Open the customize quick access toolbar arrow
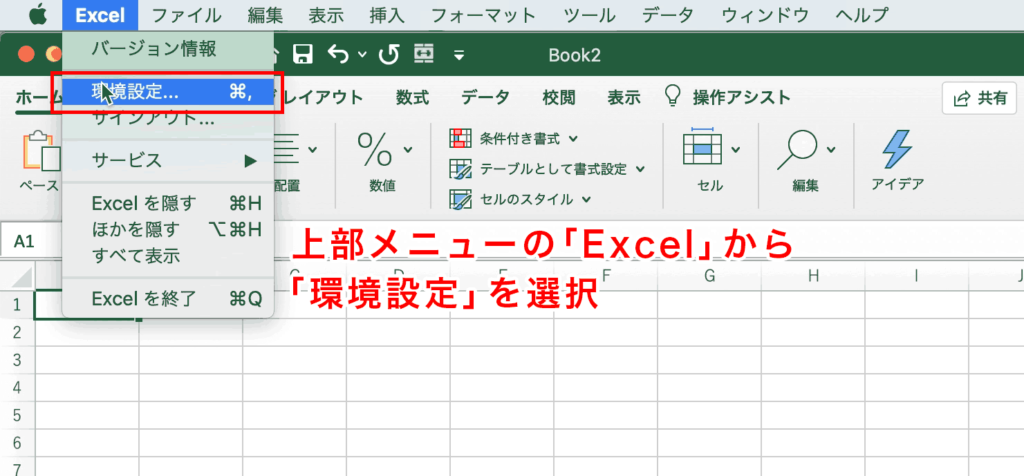1024x476 pixels. point(459,56)
